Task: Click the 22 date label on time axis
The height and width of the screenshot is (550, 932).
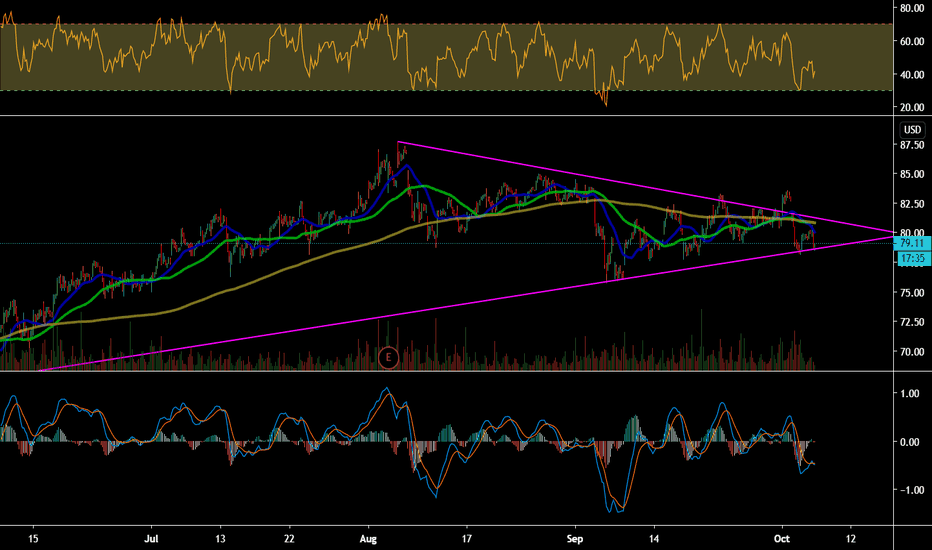Action: coord(289,539)
